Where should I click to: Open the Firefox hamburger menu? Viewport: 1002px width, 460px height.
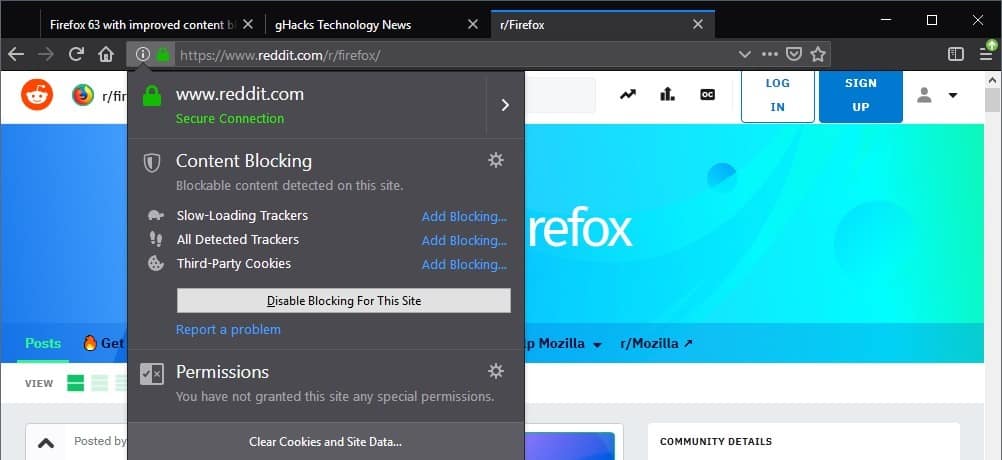coord(987,54)
